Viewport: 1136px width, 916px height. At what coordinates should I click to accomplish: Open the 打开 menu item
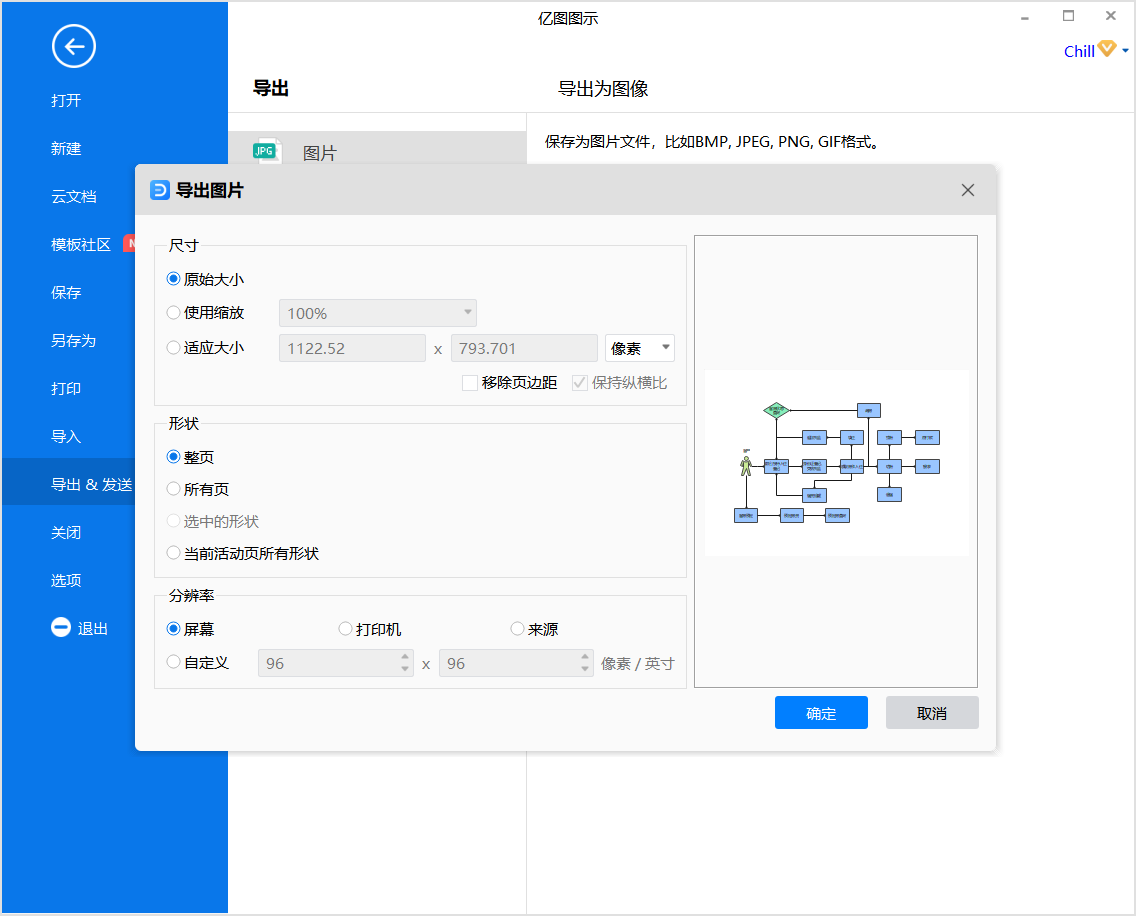[x=66, y=101]
